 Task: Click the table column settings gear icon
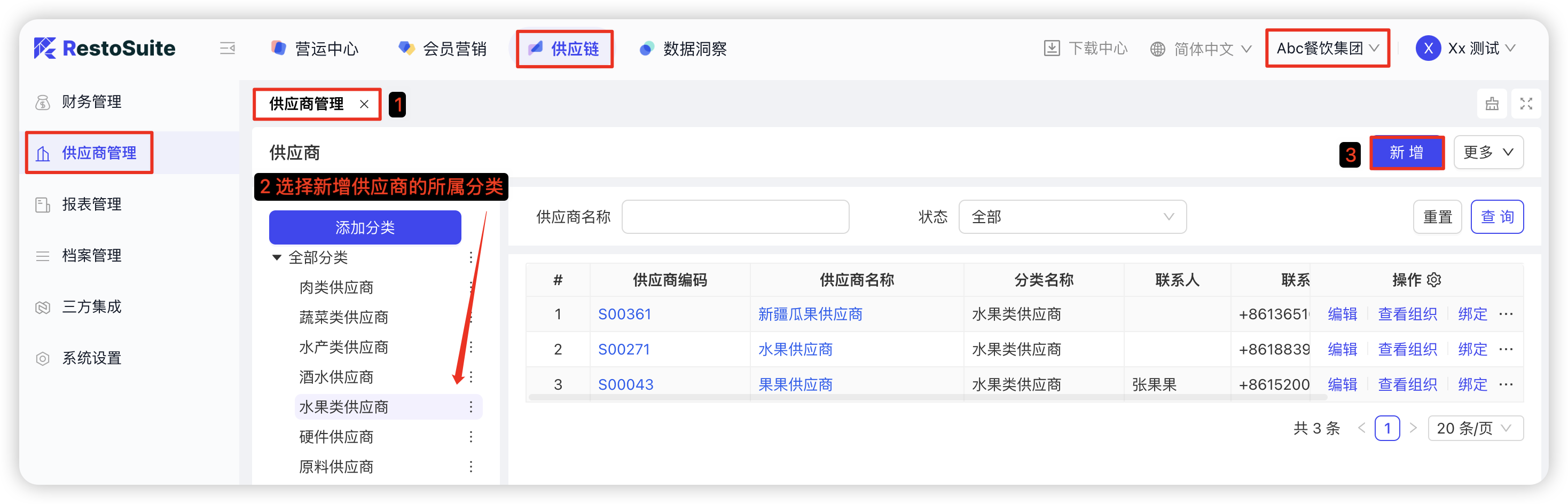(x=1434, y=280)
